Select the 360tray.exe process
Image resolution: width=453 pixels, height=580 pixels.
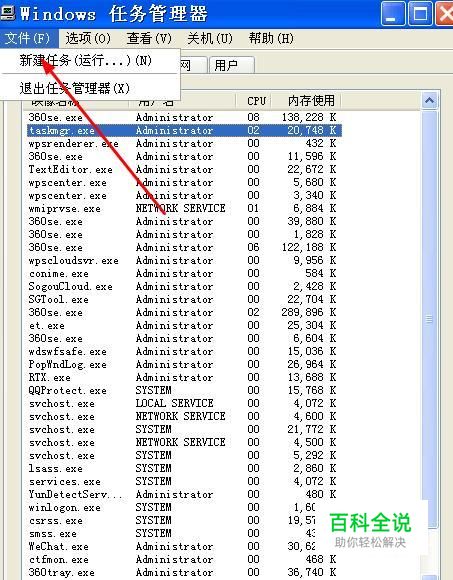(61, 572)
